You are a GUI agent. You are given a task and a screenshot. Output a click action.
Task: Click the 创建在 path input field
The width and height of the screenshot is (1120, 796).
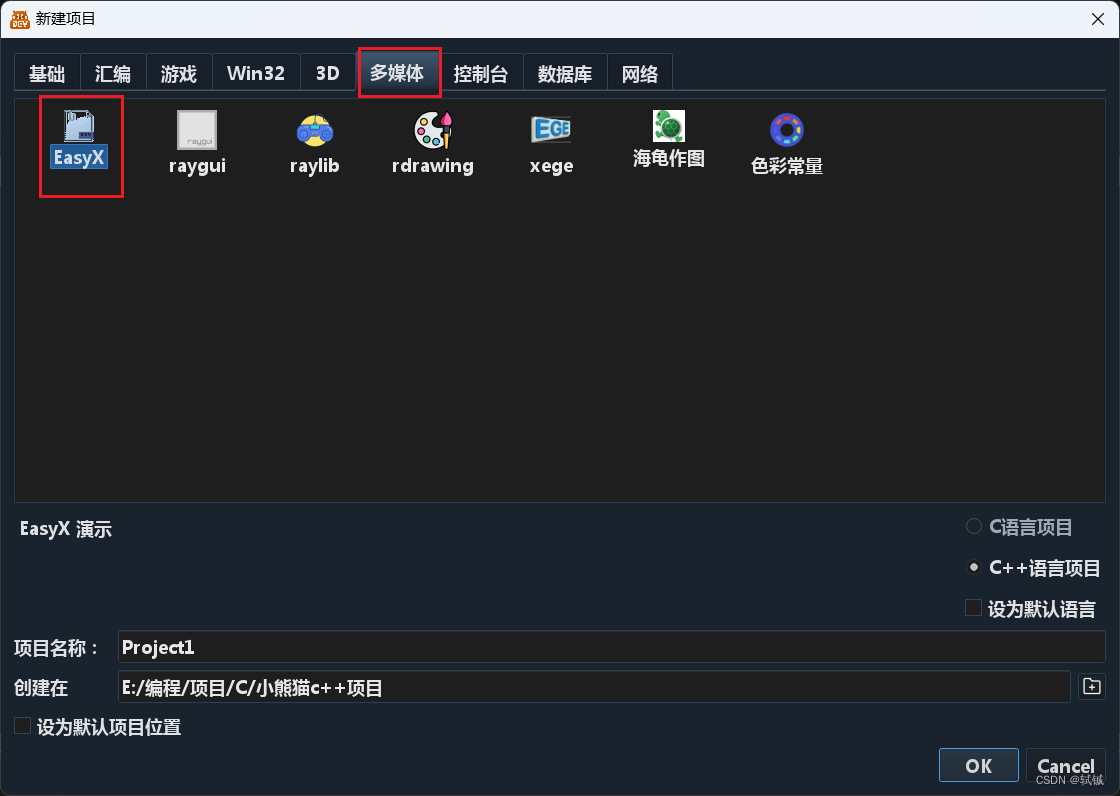pyautogui.click(x=594, y=687)
